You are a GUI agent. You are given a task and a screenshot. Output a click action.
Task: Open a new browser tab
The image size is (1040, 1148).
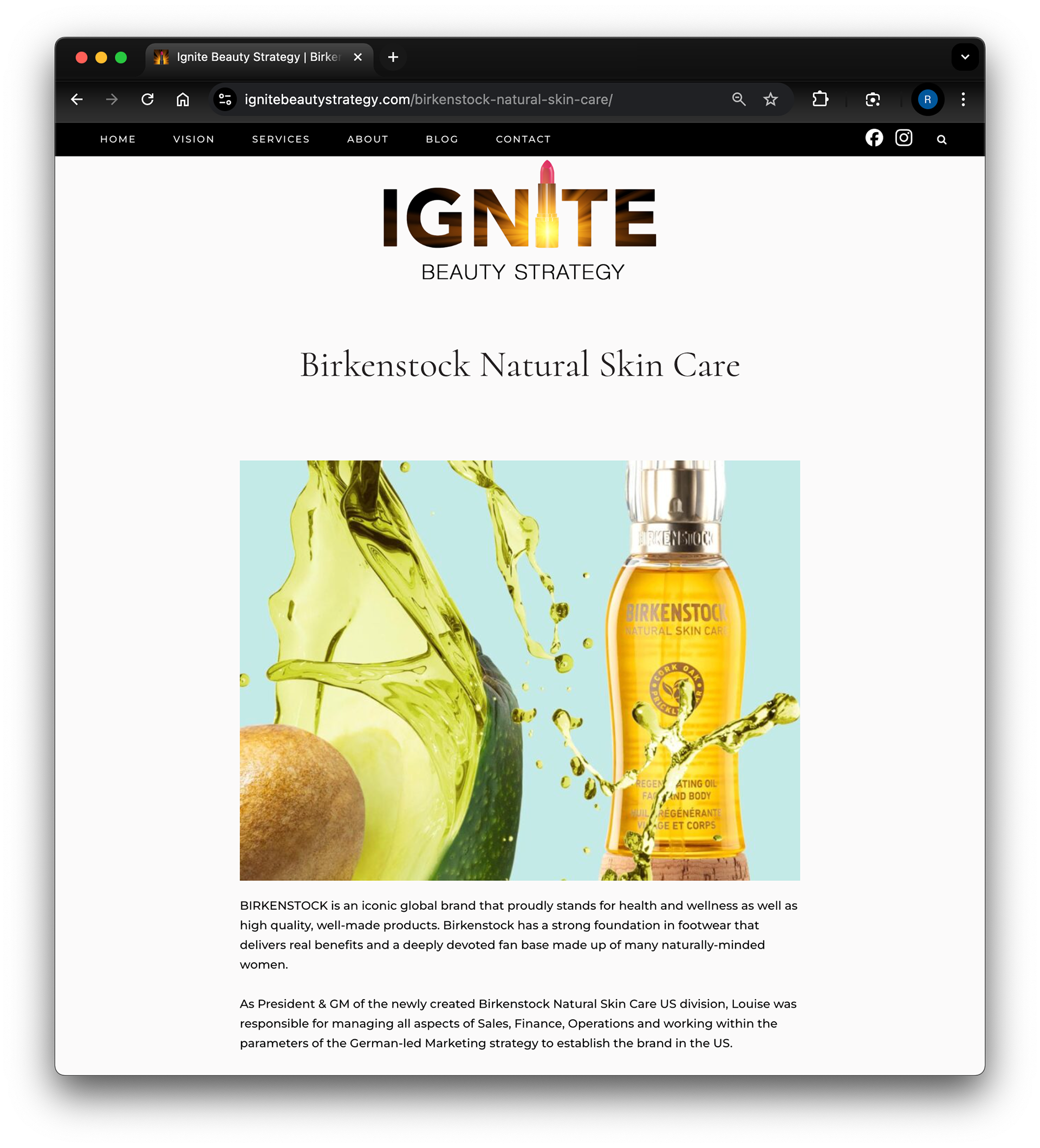pos(393,57)
